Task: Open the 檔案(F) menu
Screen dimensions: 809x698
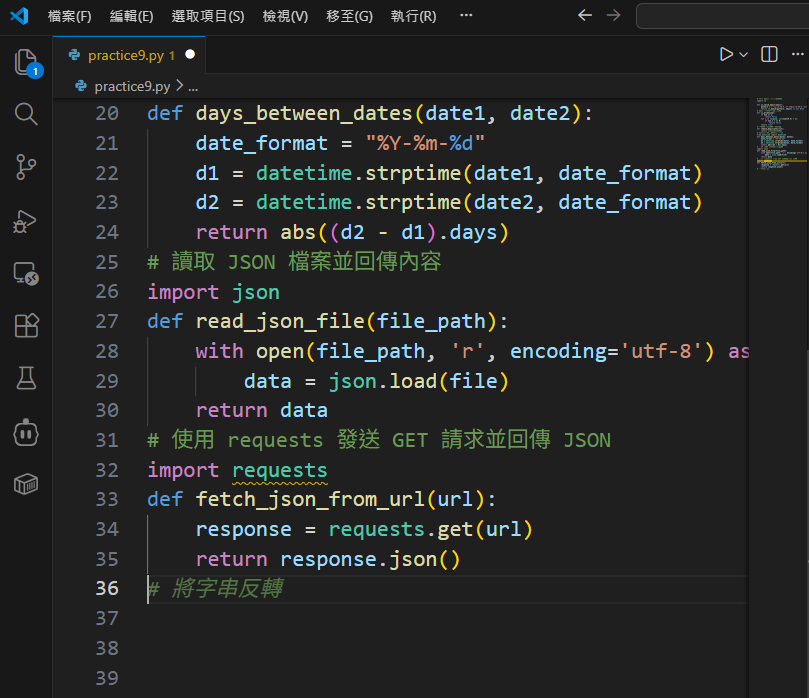Action: click(x=69, y=16)
